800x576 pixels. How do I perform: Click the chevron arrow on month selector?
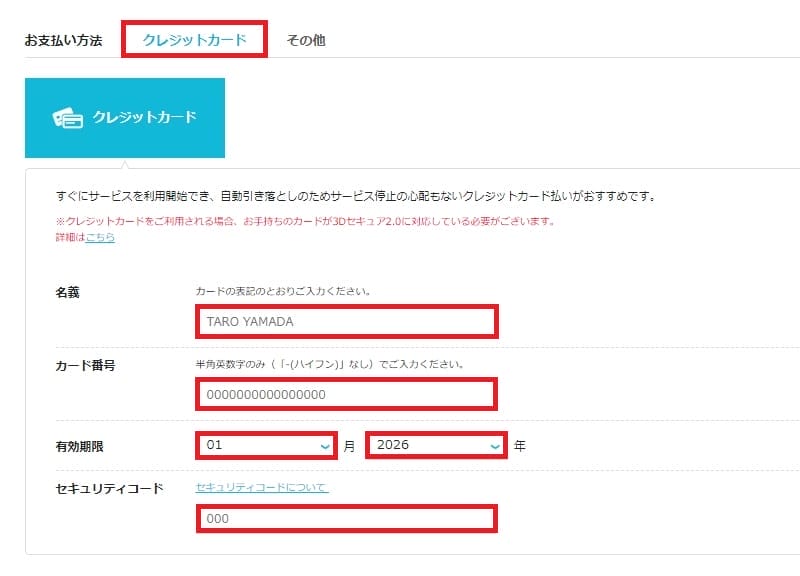click(x=324, y=446)
